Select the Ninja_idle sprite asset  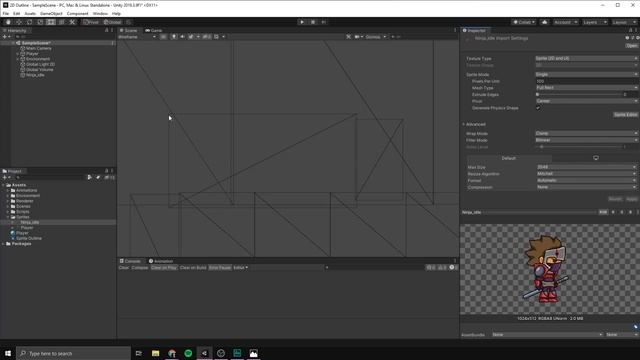[x=30, y=222]
